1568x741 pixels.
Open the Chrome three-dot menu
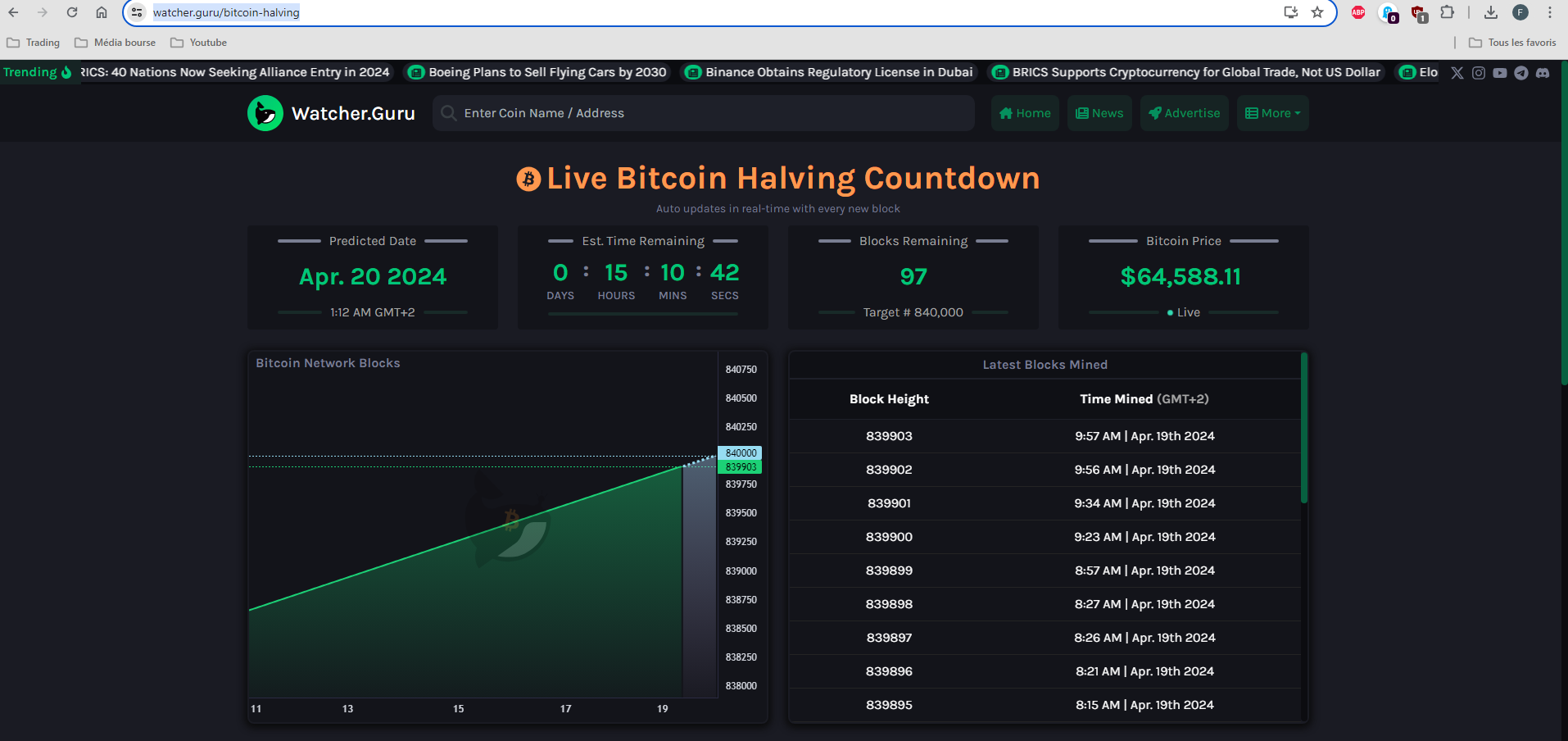(x=1550, y=12)
